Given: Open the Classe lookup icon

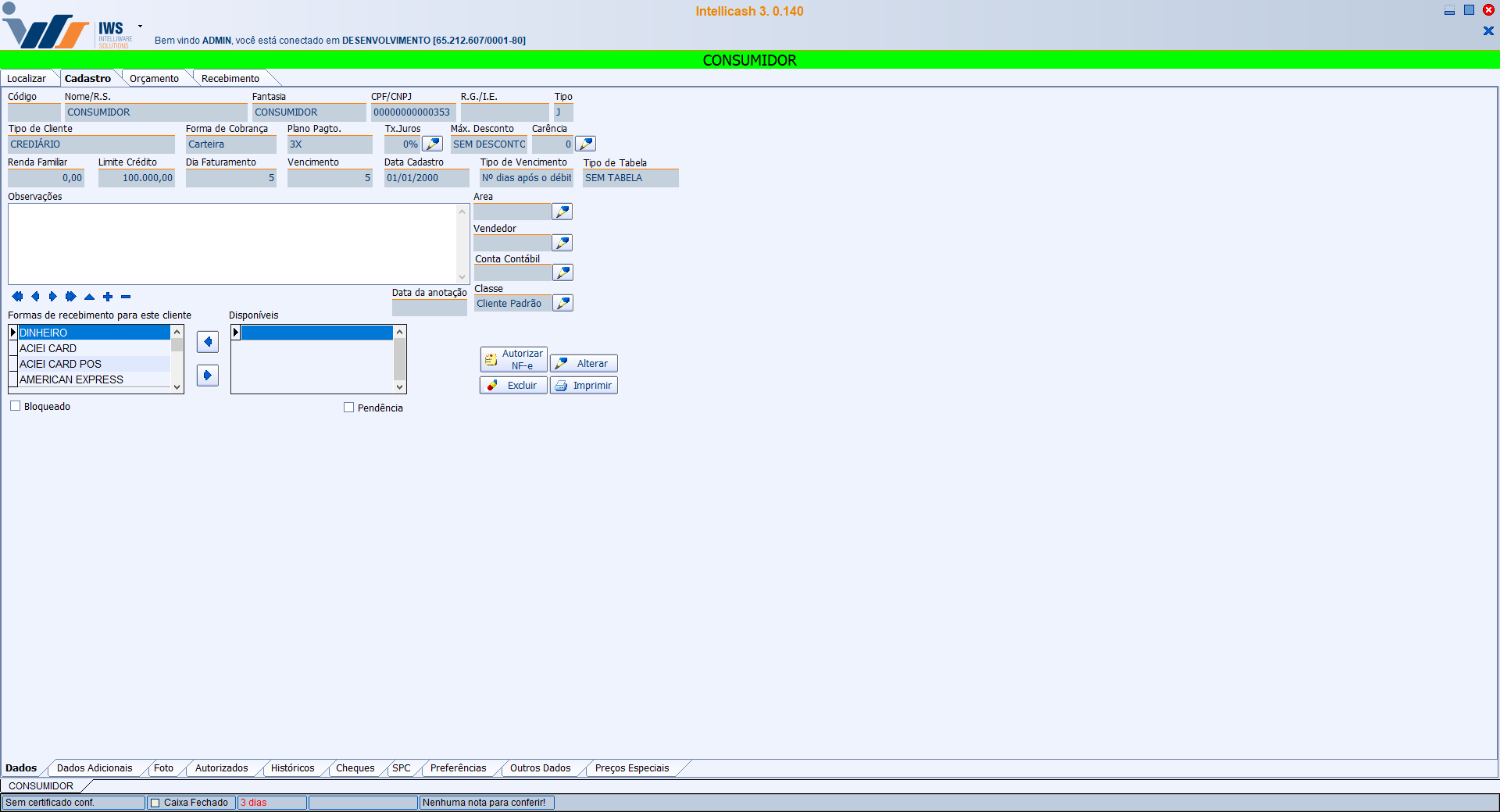Looking at the screenshot, I should tap(562, 303).
